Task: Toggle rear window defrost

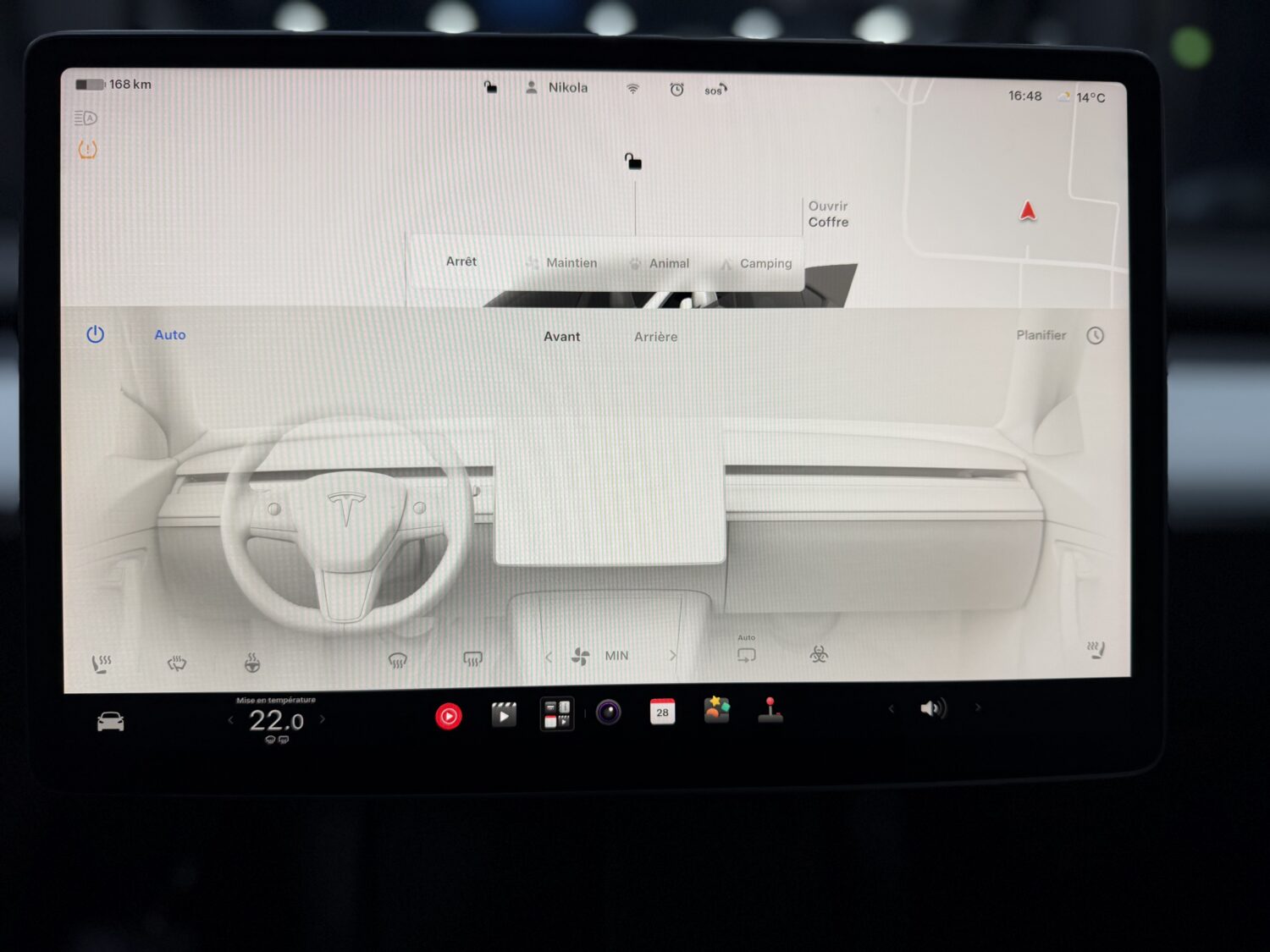Action: click(472, 658)
